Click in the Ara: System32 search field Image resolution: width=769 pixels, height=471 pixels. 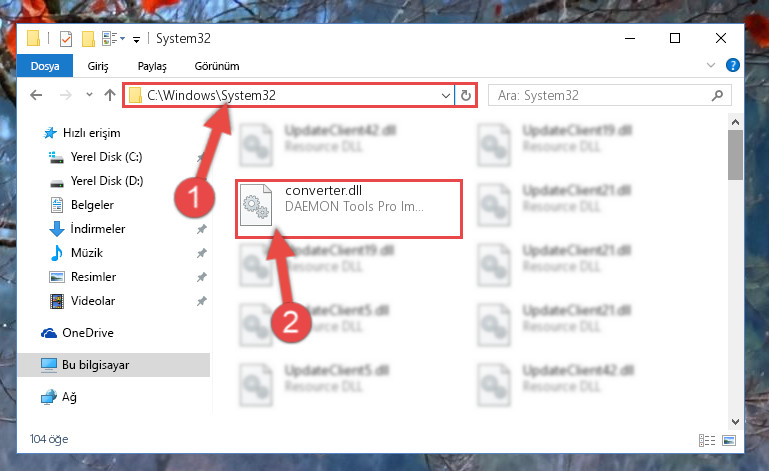[x=601, y=95]
